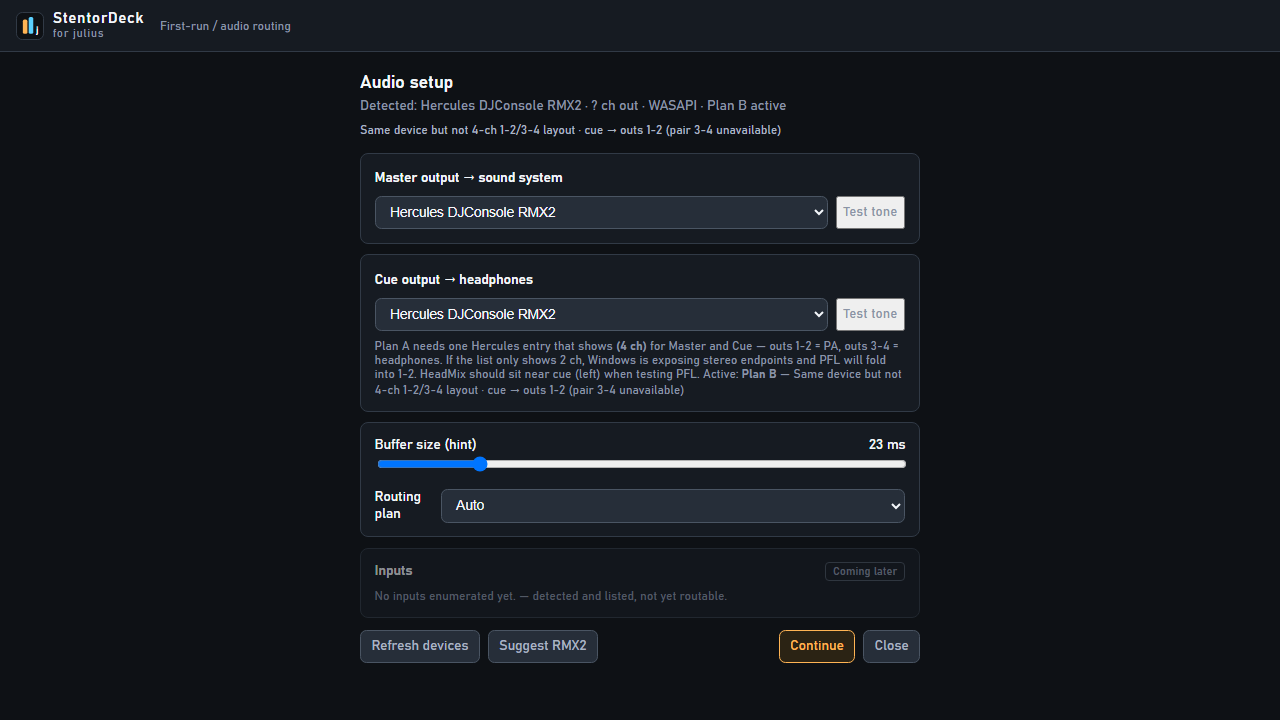Click the Master output → sound system label
The height and width of the screenshot is (720, 1280).
point(469,177)
